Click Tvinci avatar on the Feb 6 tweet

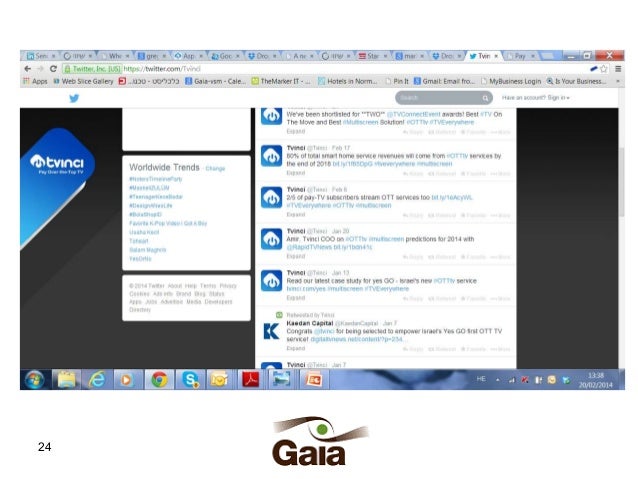pos(271,197)
